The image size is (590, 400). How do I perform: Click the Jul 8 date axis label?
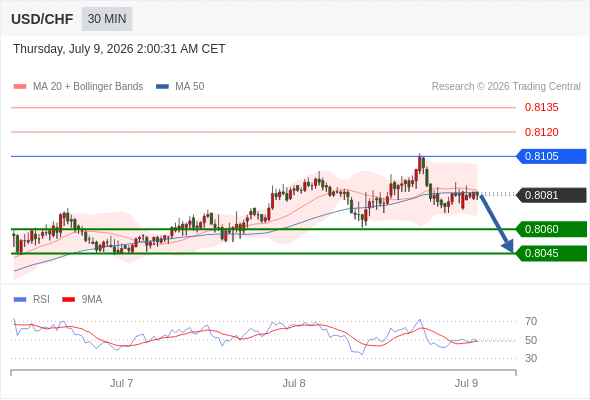tap(294, 383)
